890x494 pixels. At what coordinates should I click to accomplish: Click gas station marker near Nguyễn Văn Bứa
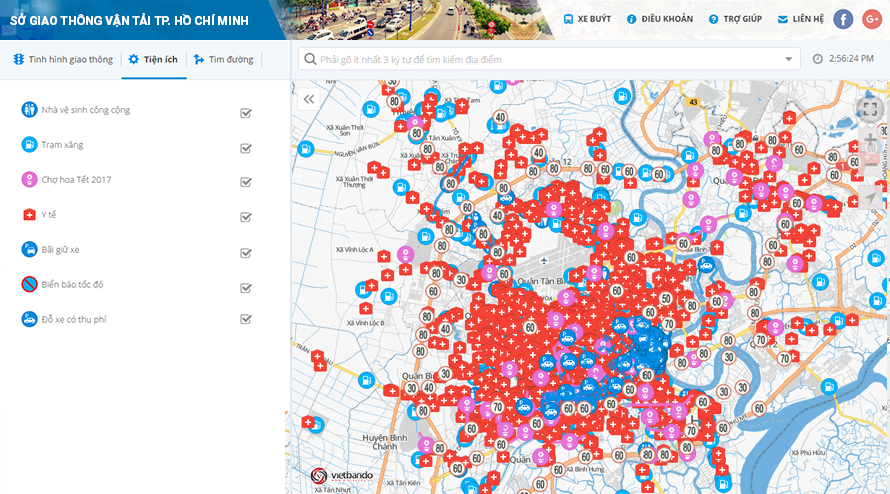305,149
